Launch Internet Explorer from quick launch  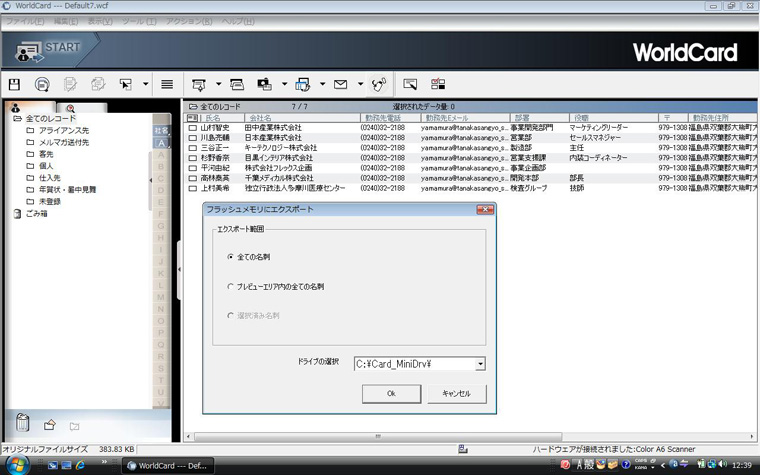coord(80,465)
